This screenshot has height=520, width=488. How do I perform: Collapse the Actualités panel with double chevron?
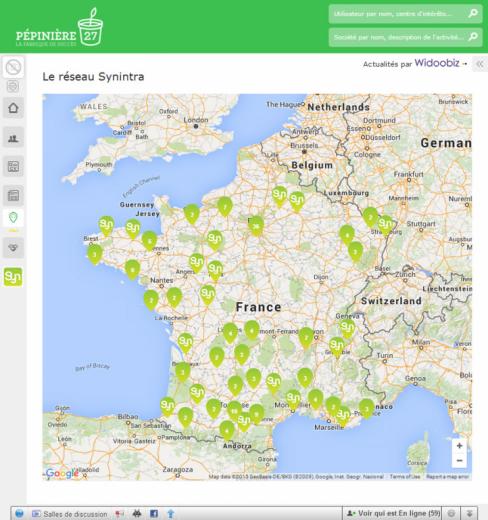[480, 64]
